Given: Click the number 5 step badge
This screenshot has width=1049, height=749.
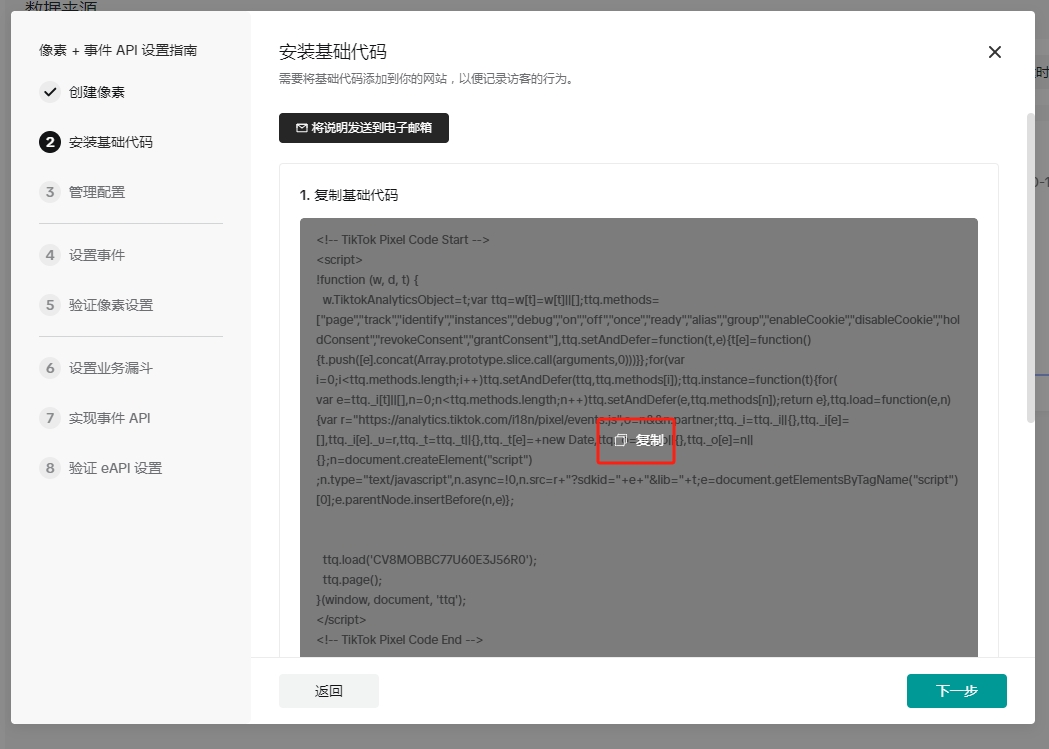Looking at the screenshot, I should [x=50, y=306].
